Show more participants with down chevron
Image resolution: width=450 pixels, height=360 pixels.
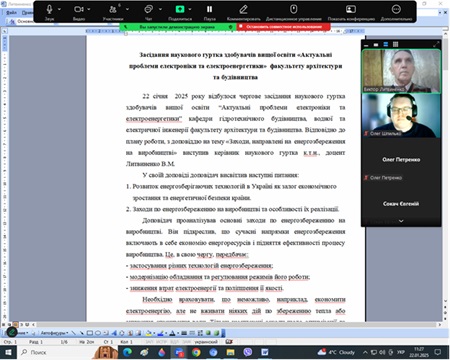[x=401, y=221]
